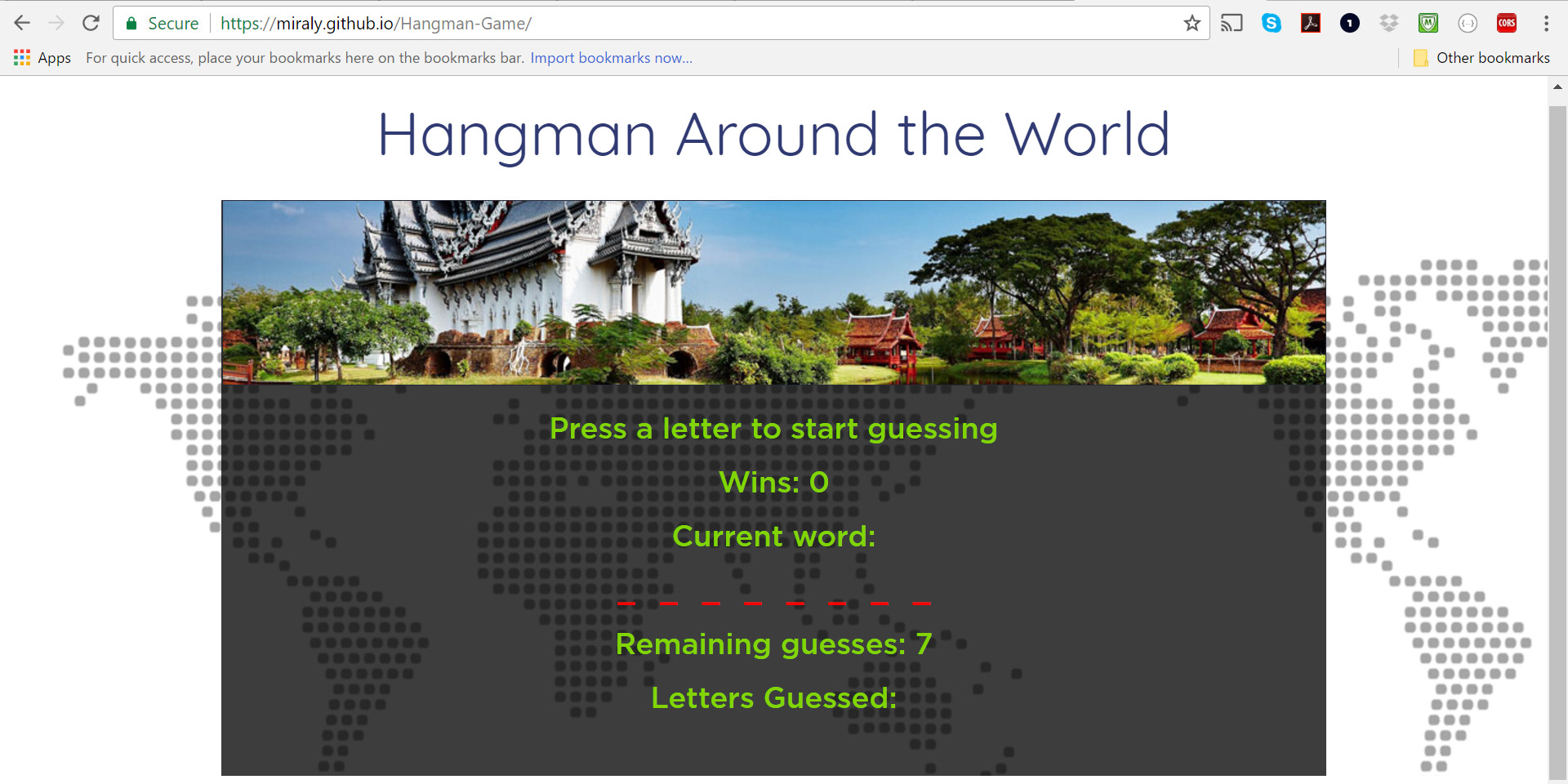This screenshot has height=784, width=1568.
Task: Click the gray round extension icon
Action: (x=1468, y=23)
